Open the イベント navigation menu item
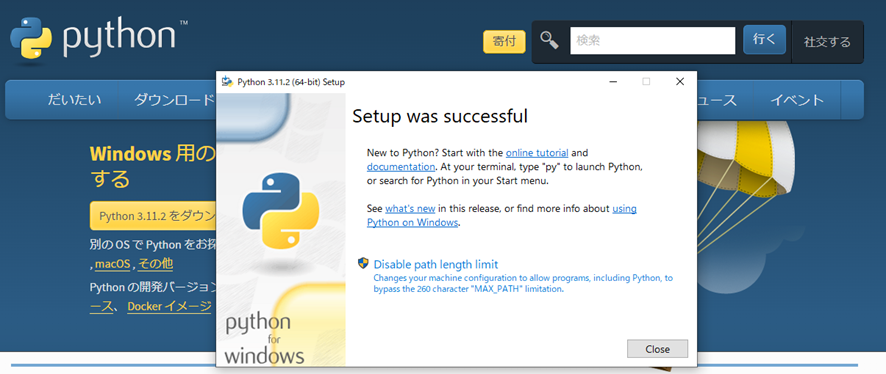 pos(797,100)
